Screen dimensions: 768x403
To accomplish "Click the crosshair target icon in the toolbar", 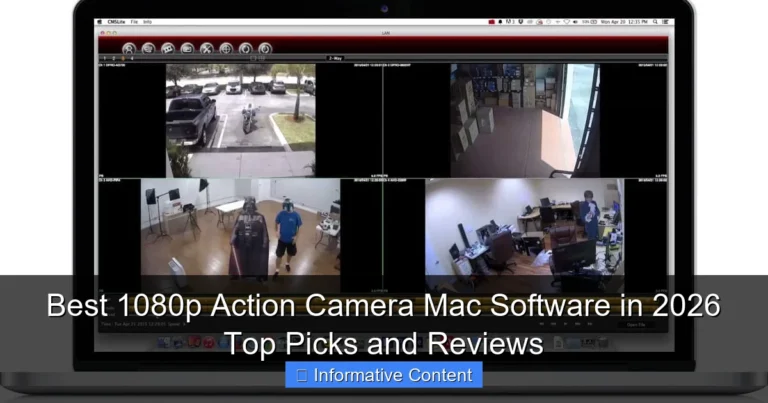I will [226, 48].
